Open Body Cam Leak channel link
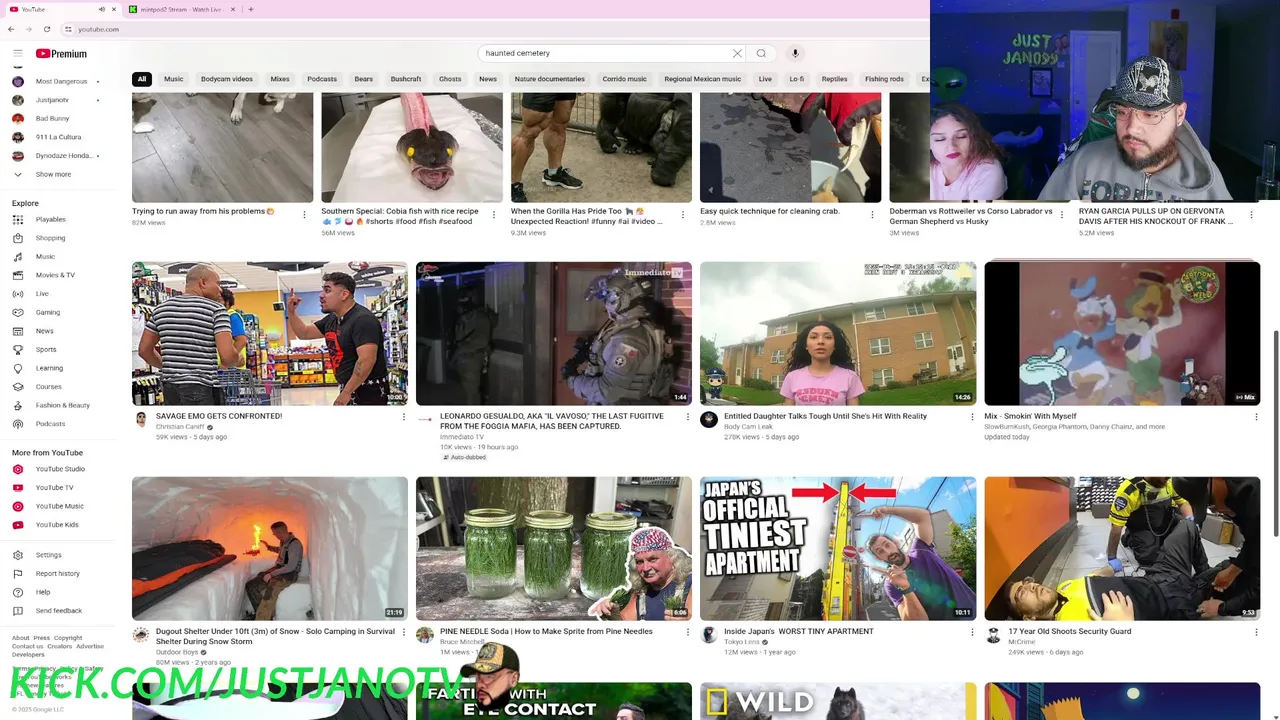Screen dimensions: 1280x720 (x=748, y=427)
